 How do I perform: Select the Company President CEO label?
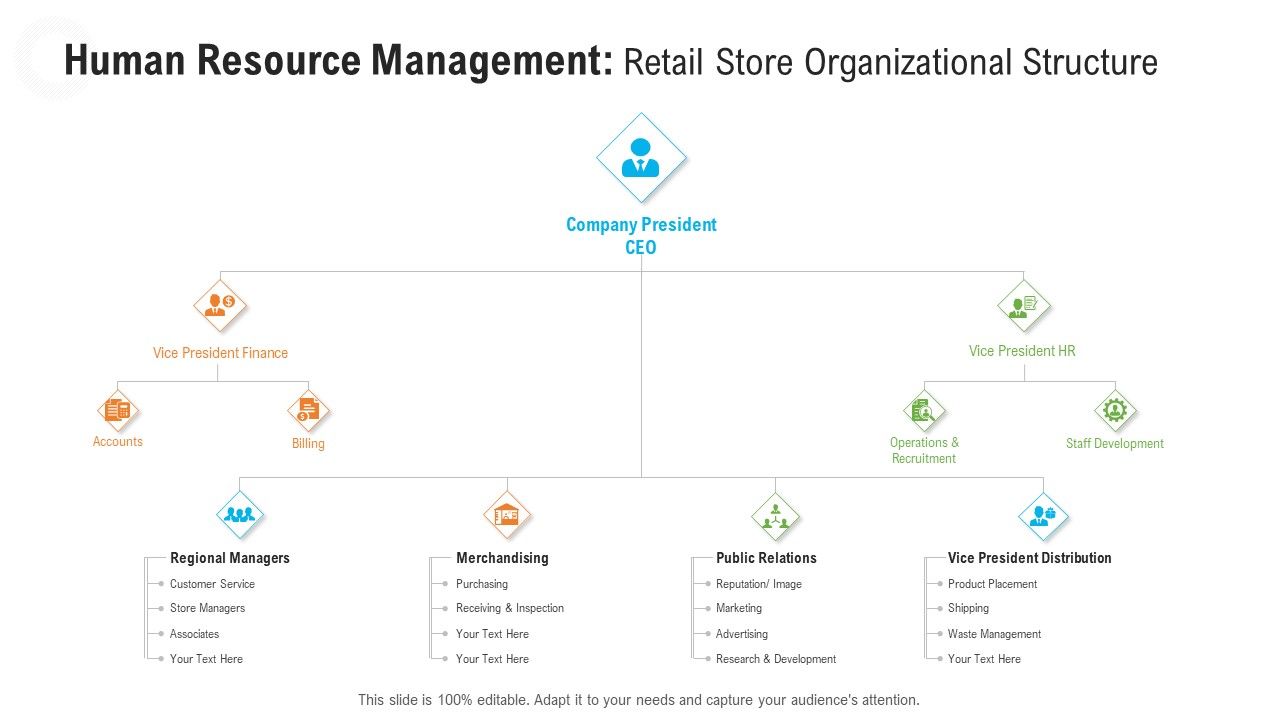[641, 236]
